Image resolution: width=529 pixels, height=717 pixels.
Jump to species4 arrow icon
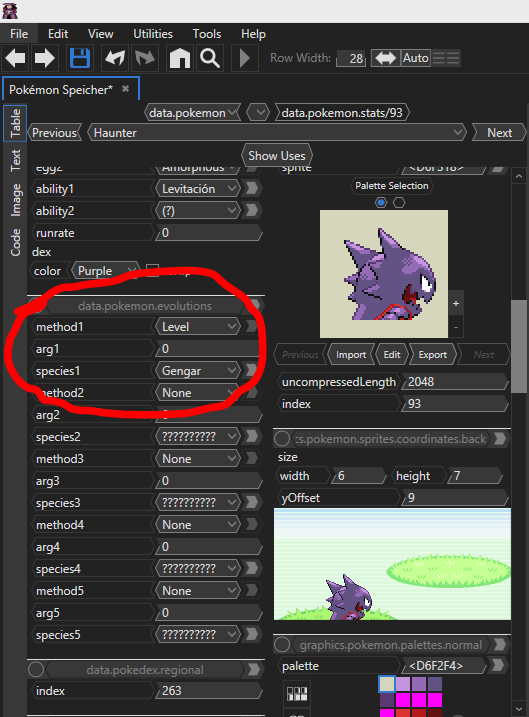tap(252, 568)
